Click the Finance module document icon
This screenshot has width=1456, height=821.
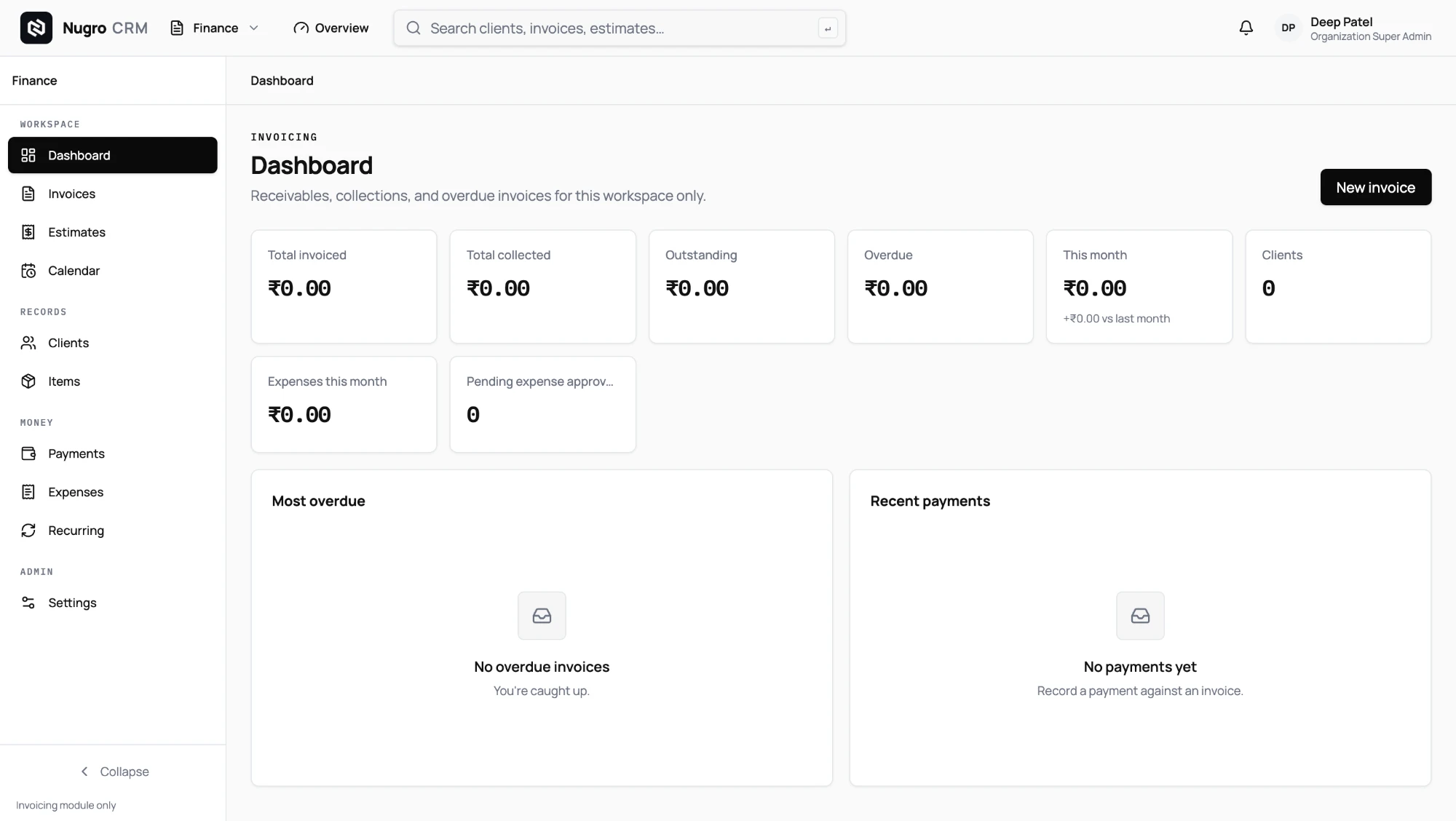[x=177, y=28]
